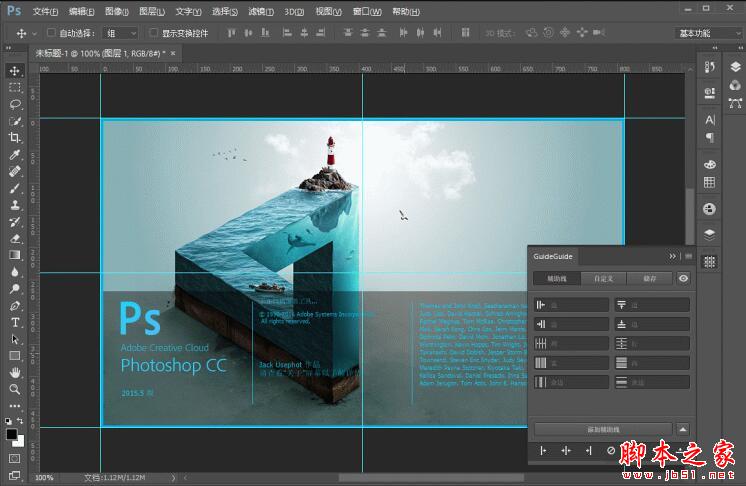This screenshot has height=486, width=746.
Task: Select the Blur tool
Action: (x=15, y=272)
